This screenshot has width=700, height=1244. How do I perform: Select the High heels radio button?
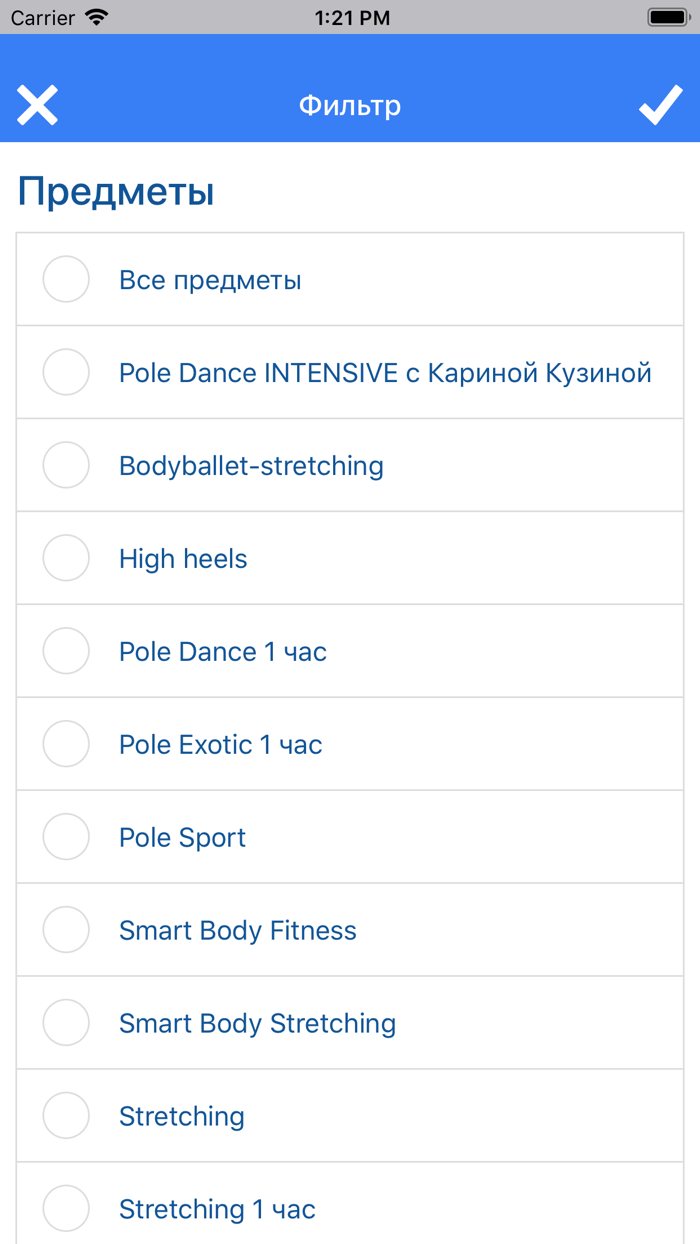coord(66,558)
